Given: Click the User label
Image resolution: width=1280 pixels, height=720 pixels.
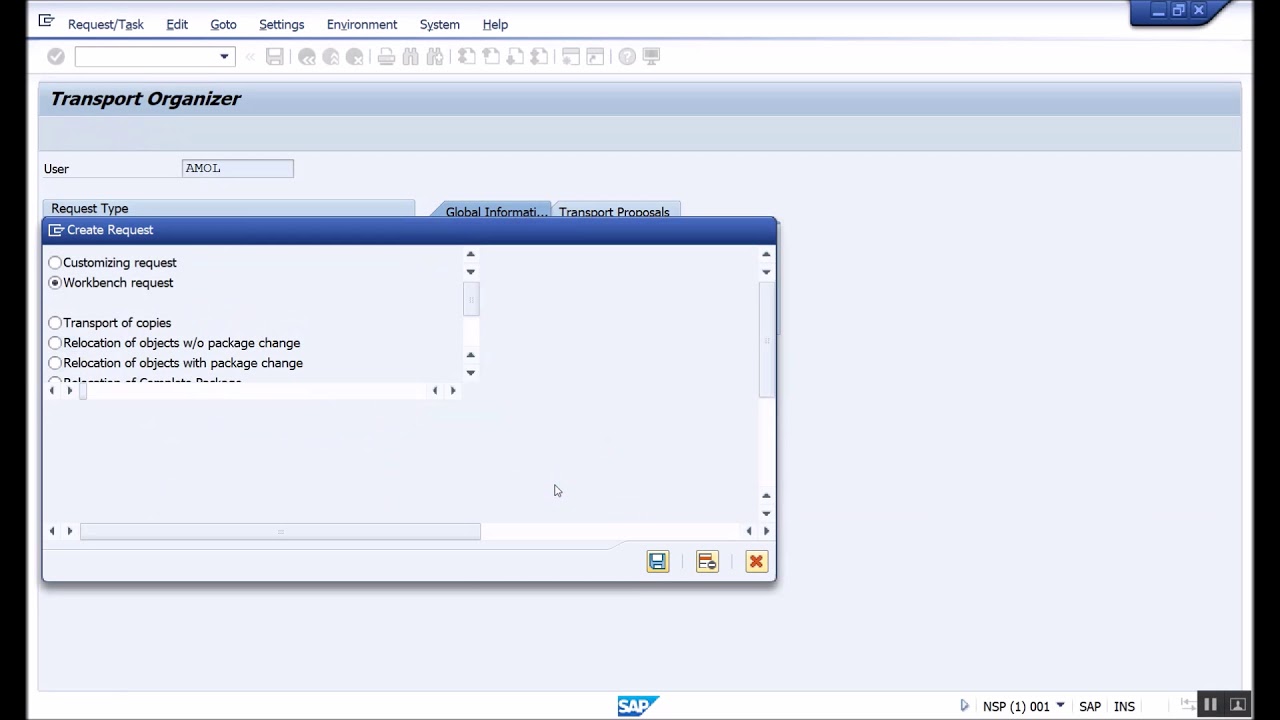Looking at the screenshot, I should pos(56,169).
